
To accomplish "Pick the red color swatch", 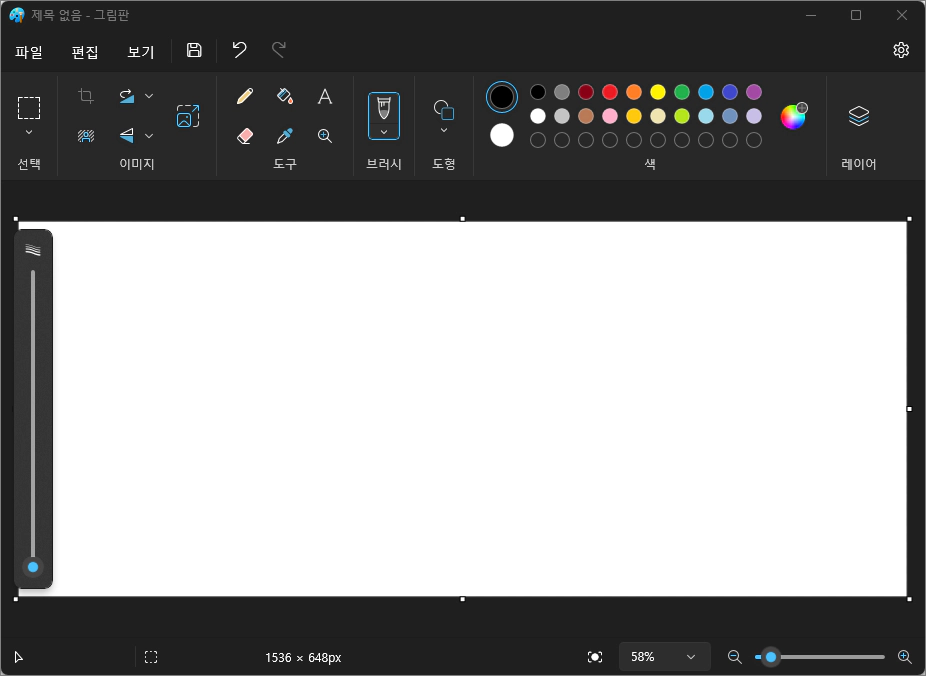I will [610, 92].
